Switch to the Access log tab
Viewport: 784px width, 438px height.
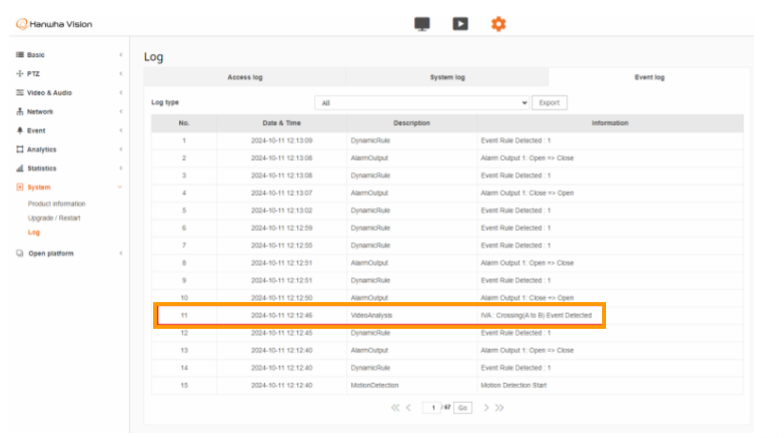[245, 77]
